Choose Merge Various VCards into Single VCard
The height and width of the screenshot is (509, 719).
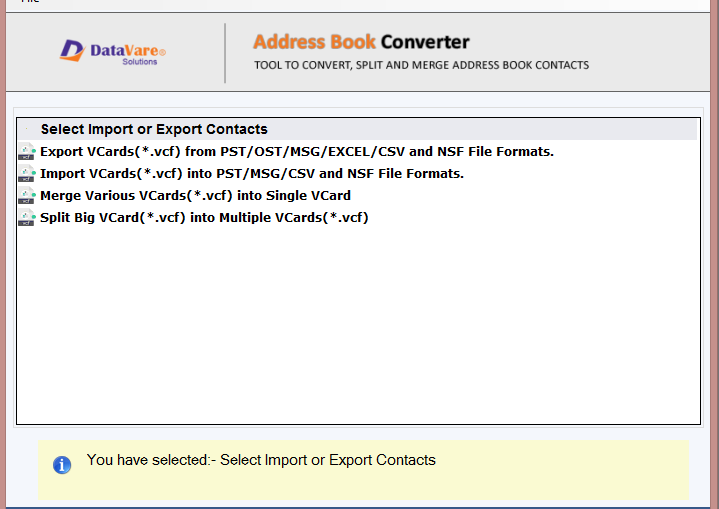pyautogui.click(x=195, y=196)
